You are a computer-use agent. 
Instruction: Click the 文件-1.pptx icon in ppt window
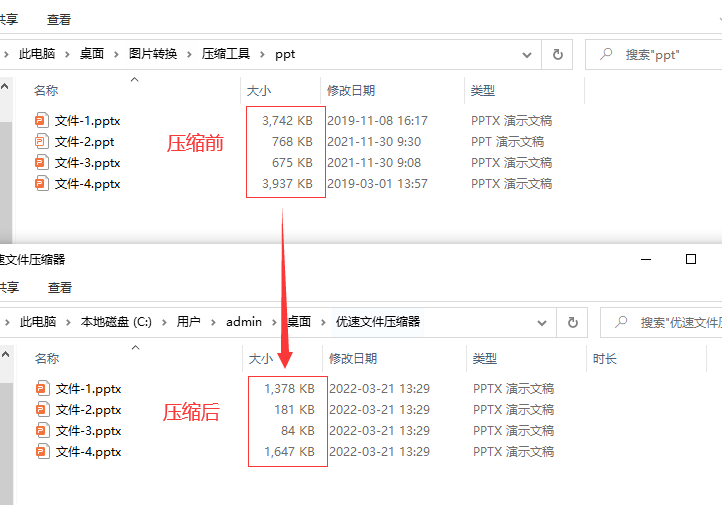pyautogui.click(x=41, y=121)
